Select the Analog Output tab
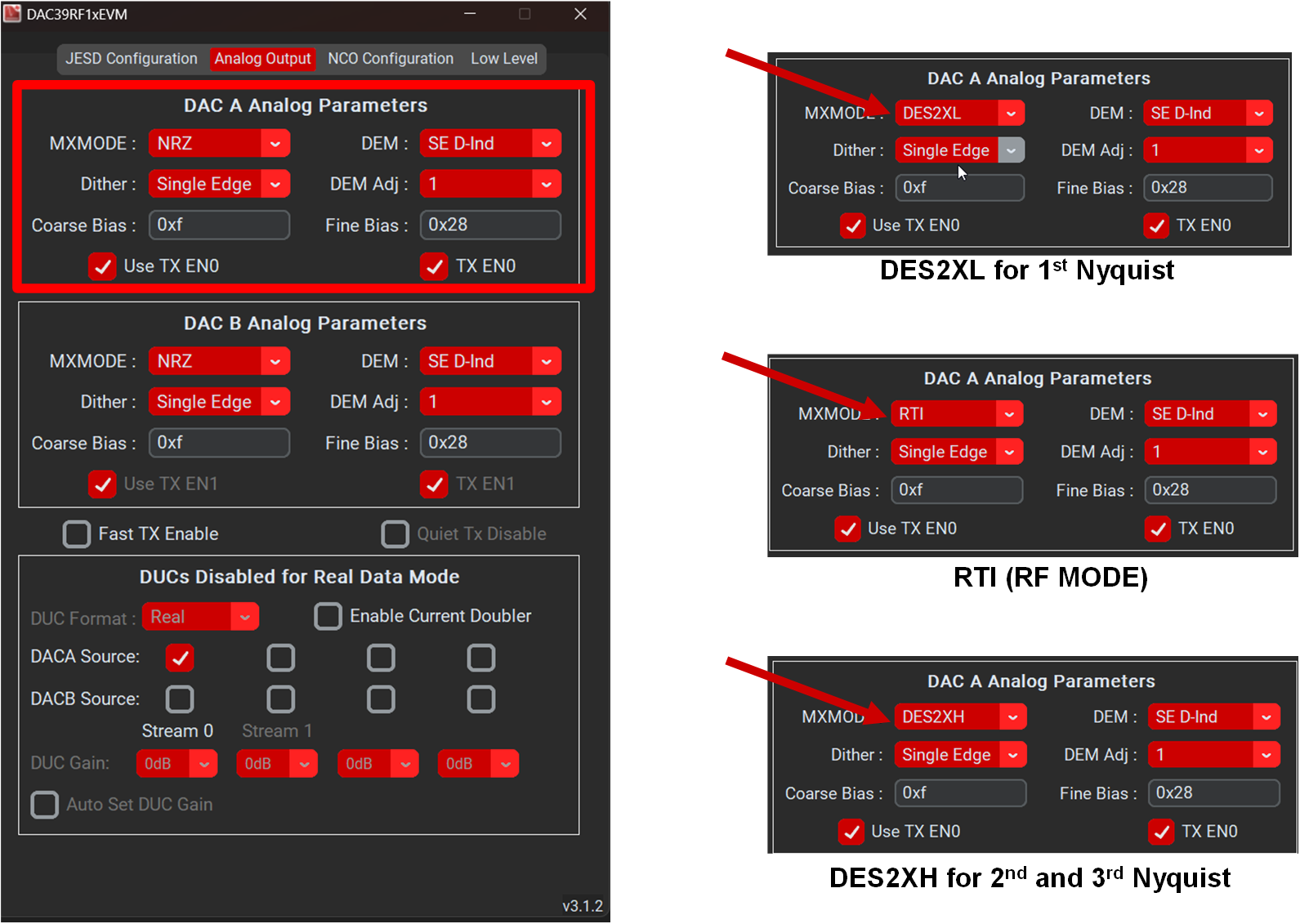The height and width of the screenshot is (924, 1300). click(262, 59)
